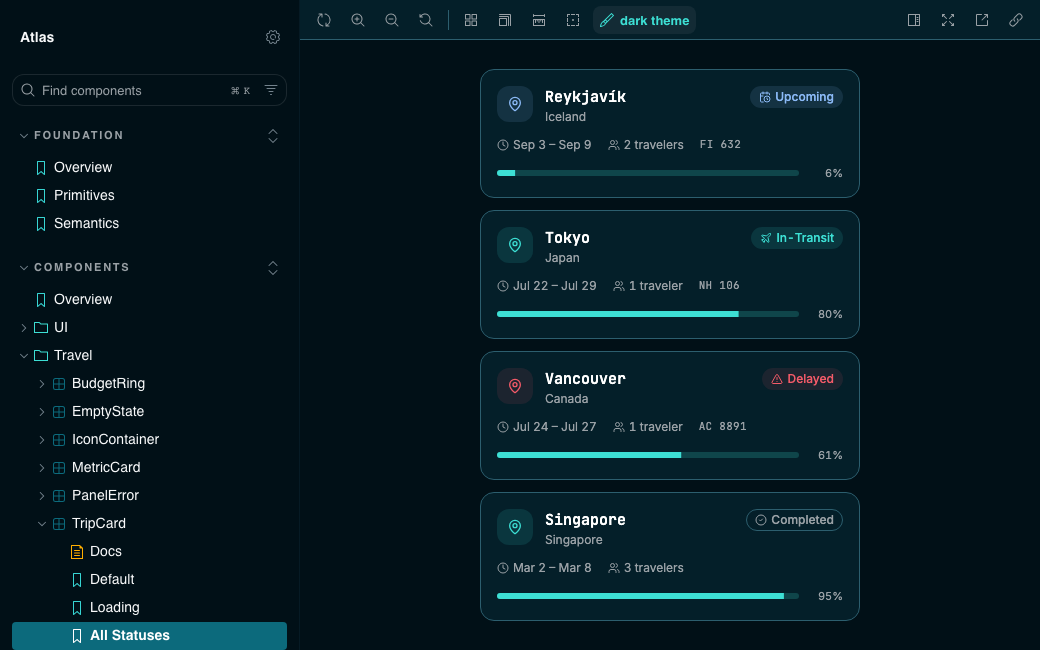Viewport: 1040px width, 650px height.
Task: Copy the canvas link icon
Action: pos(1015,21)
